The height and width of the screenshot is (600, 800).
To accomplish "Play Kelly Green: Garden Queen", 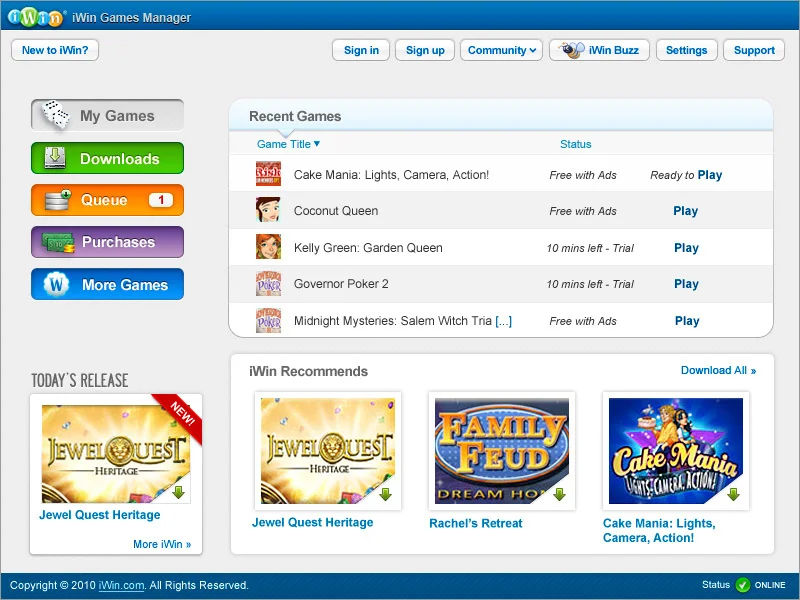I will click(x=686, y=248).
